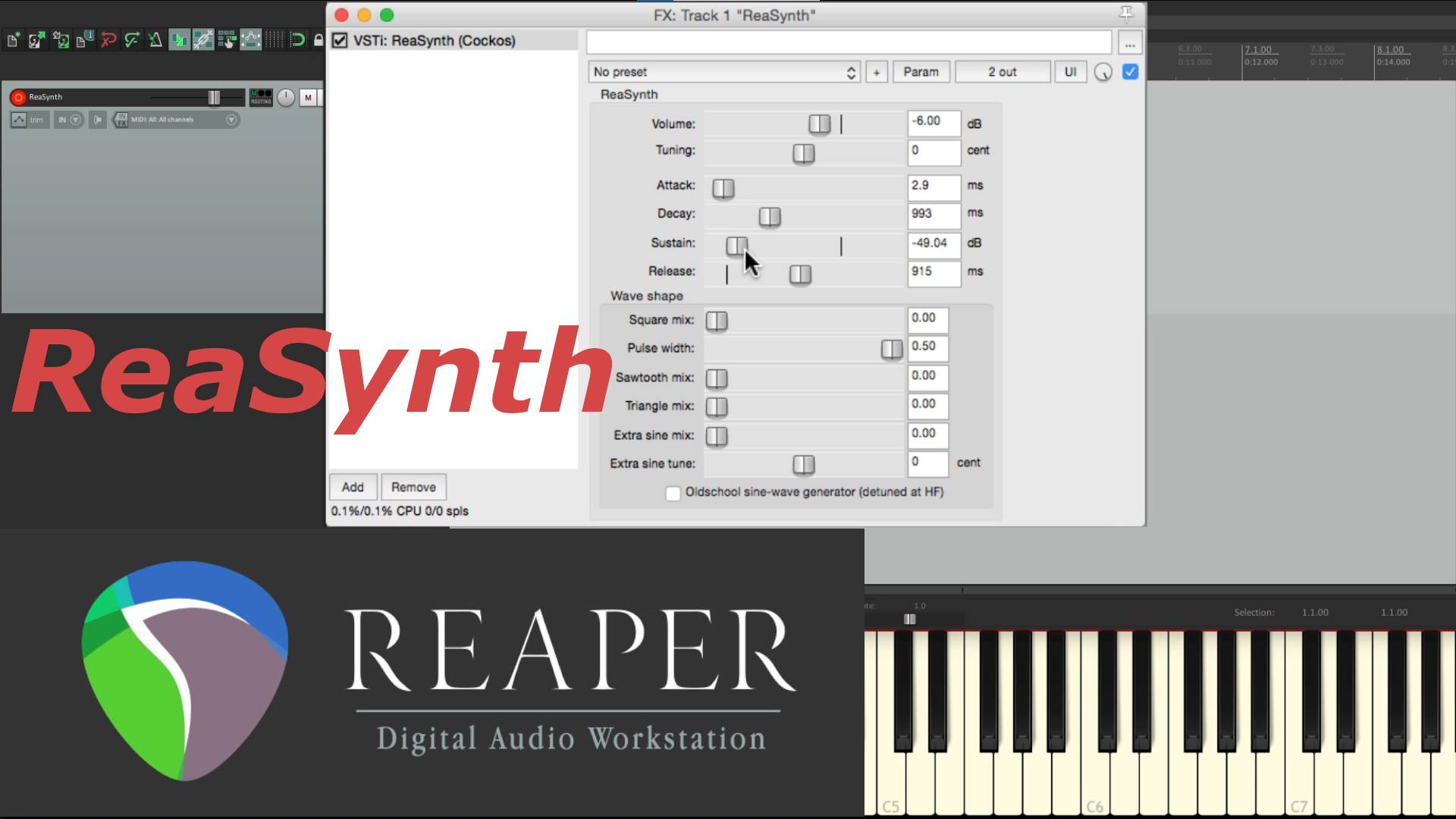The height and width of the screenshot is (819, 1456).
Task: Mute the ReaSynth track
Action: pos(308,97)
